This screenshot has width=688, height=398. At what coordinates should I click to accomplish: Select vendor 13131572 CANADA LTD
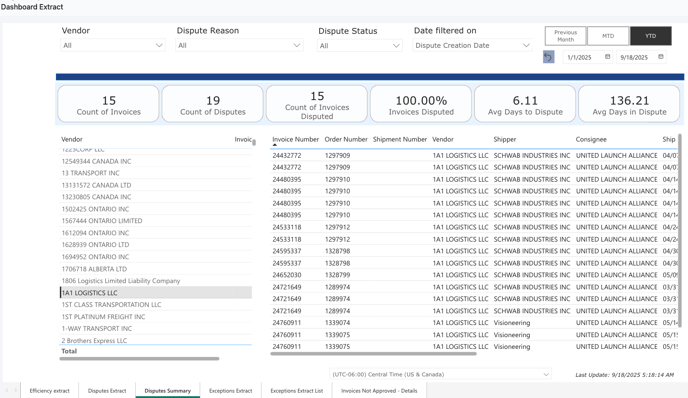click(156, 185)
